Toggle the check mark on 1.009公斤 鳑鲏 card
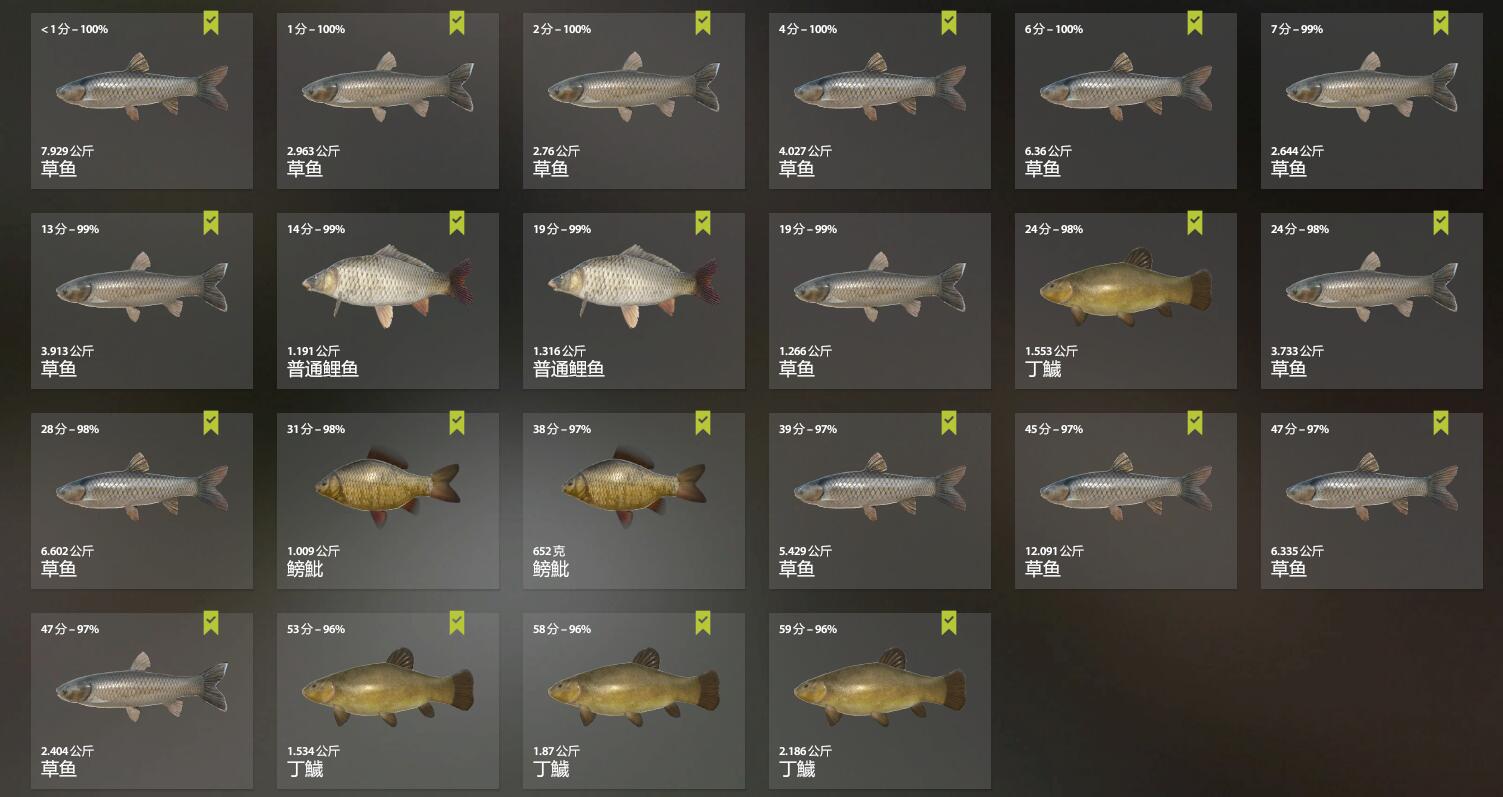 (457, 423)
